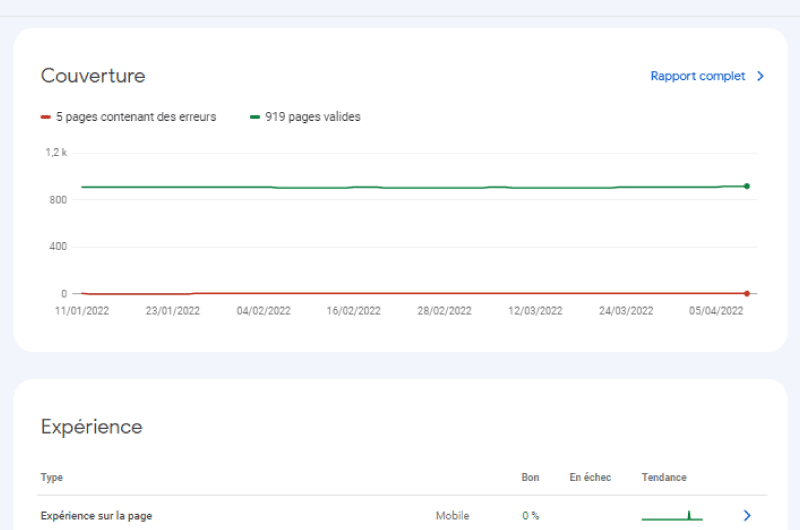Click the 28/02/2022 axis date
Image resolution: width=800 pixels, height=530 pixels.
click(444, 311)
